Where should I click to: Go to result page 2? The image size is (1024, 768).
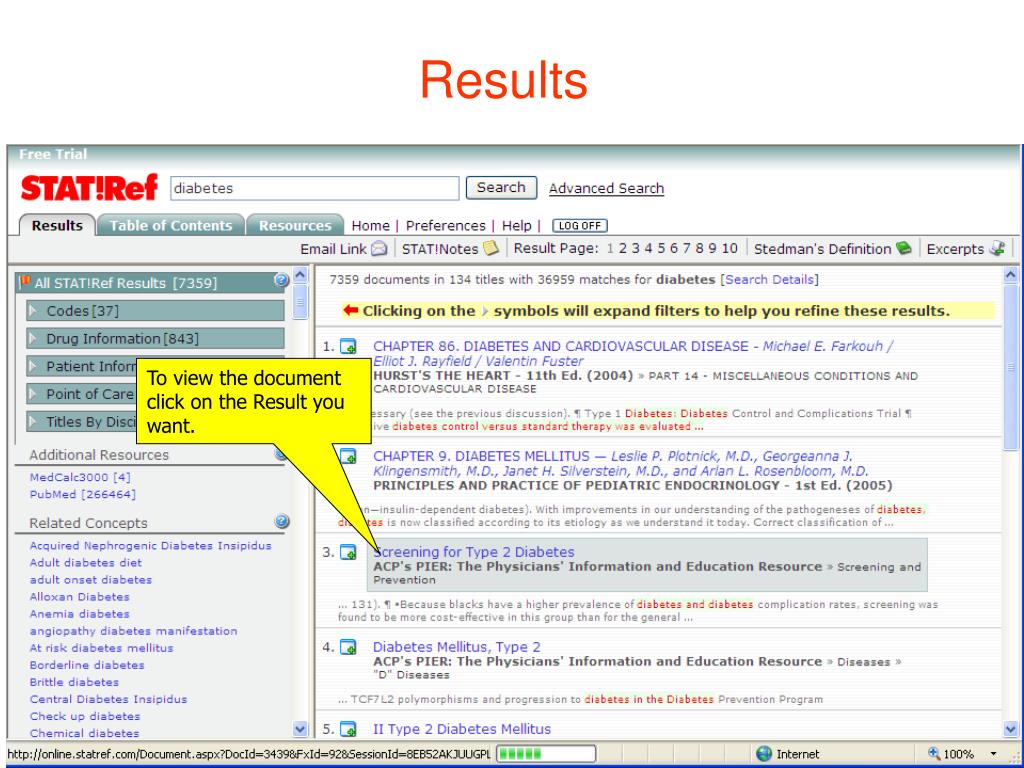(623, 249)
